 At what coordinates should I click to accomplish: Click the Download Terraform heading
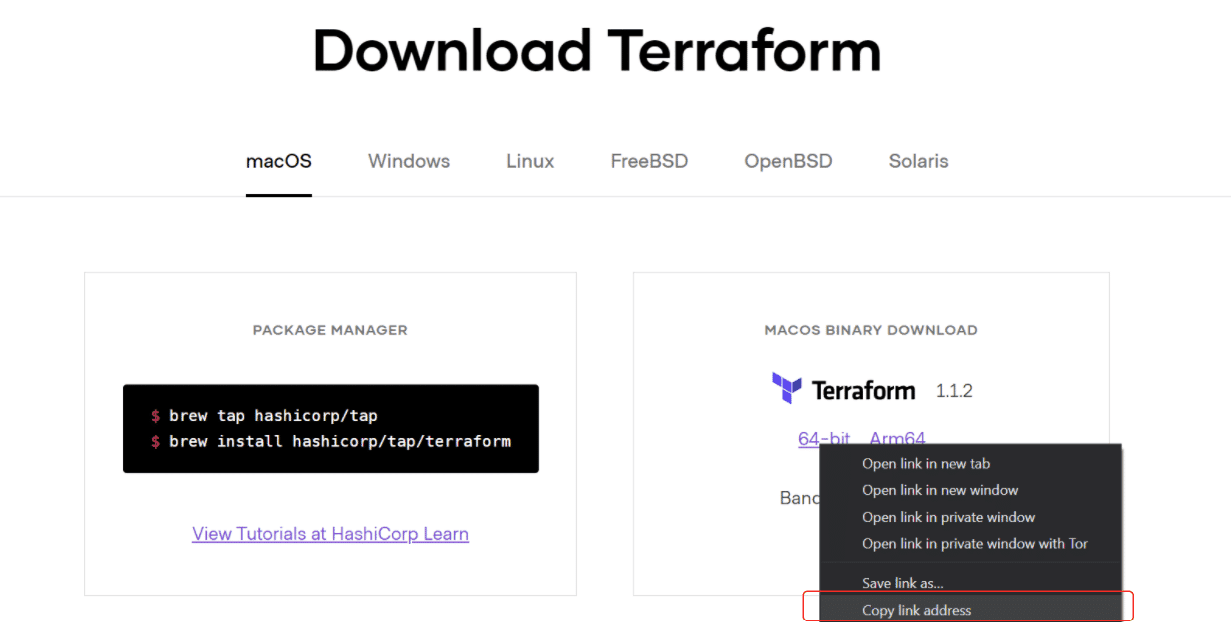coord(597,51)
